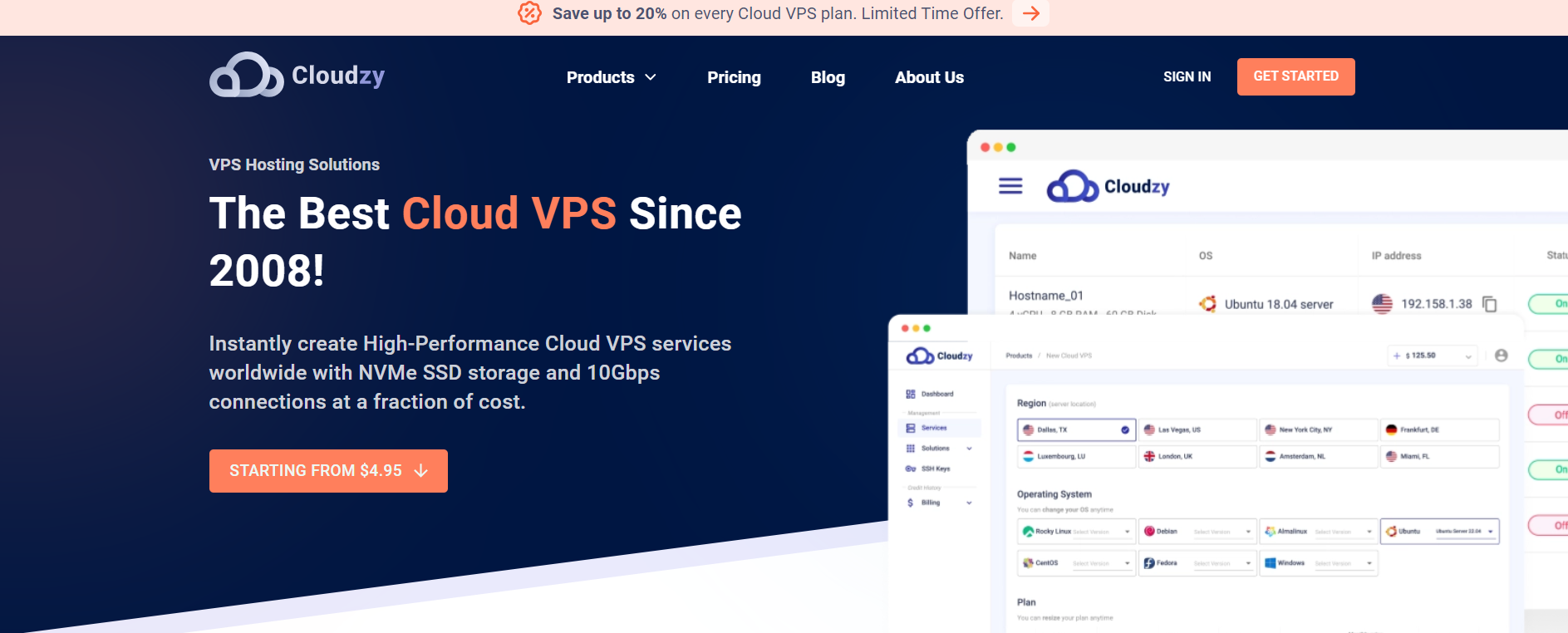Open the Blog menu item
This screenshot has width=1568, height=633.
828,77
